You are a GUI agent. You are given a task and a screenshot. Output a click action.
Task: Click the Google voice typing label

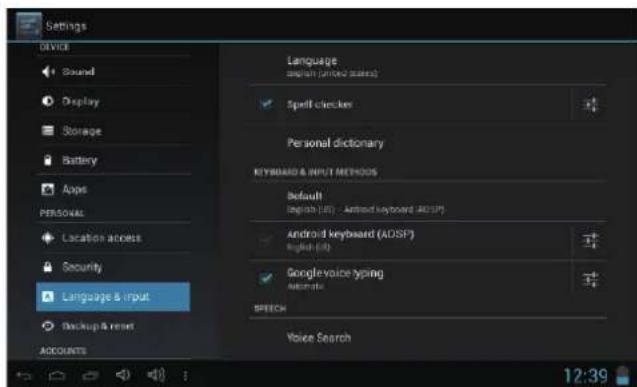click(x=335, y=273)
